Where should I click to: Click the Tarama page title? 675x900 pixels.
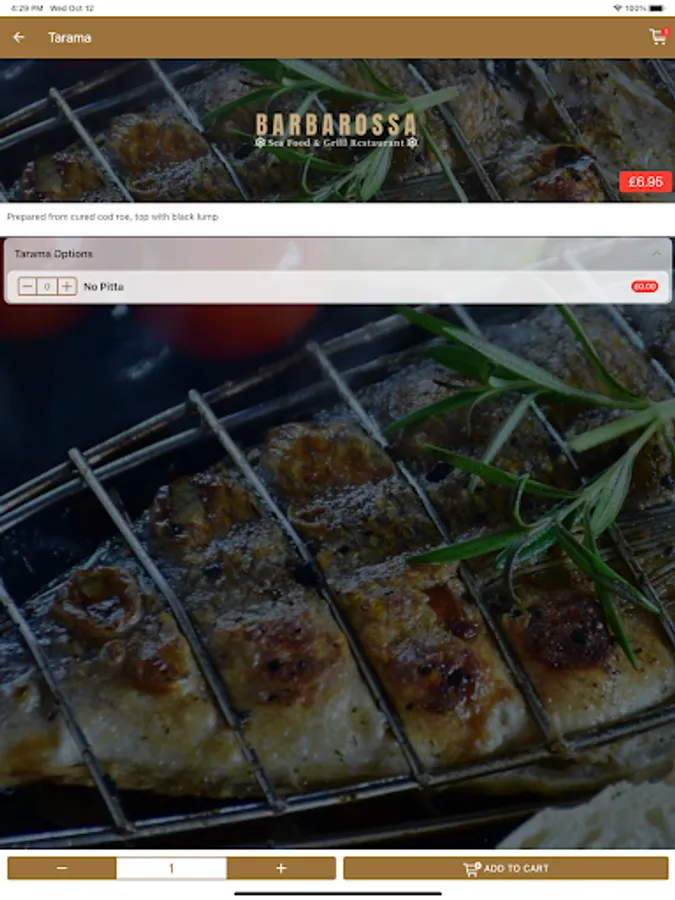69,37
